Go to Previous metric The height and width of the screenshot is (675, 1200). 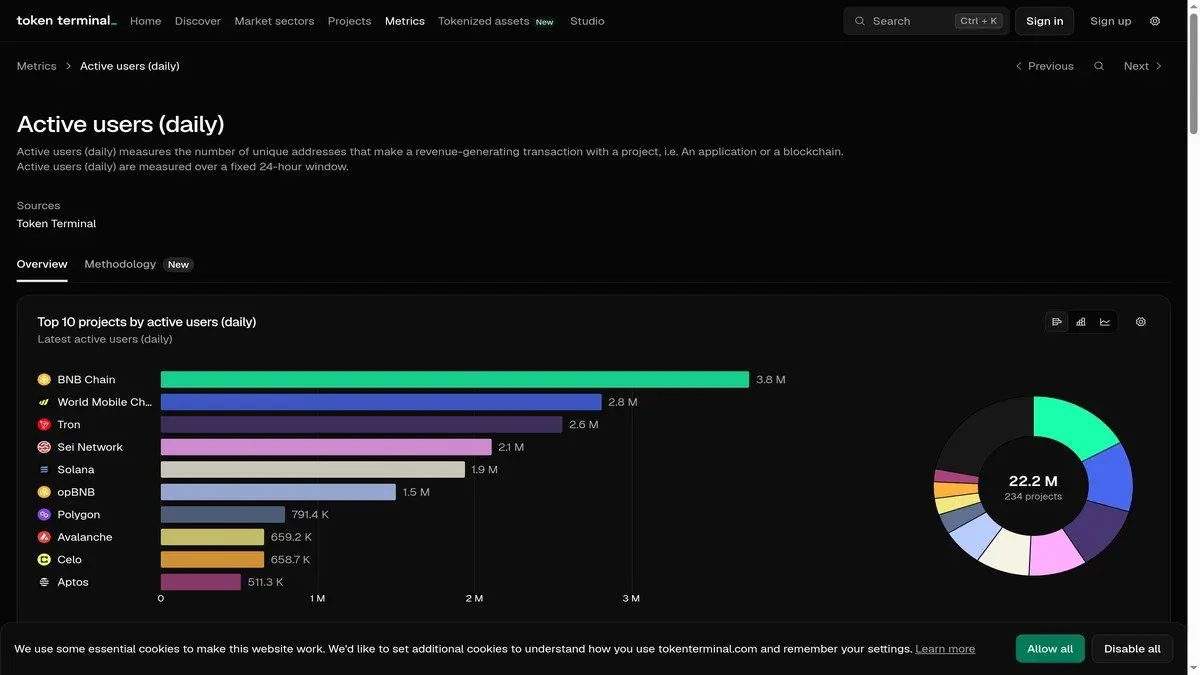pyautogui.click(x=1044, y=66)
